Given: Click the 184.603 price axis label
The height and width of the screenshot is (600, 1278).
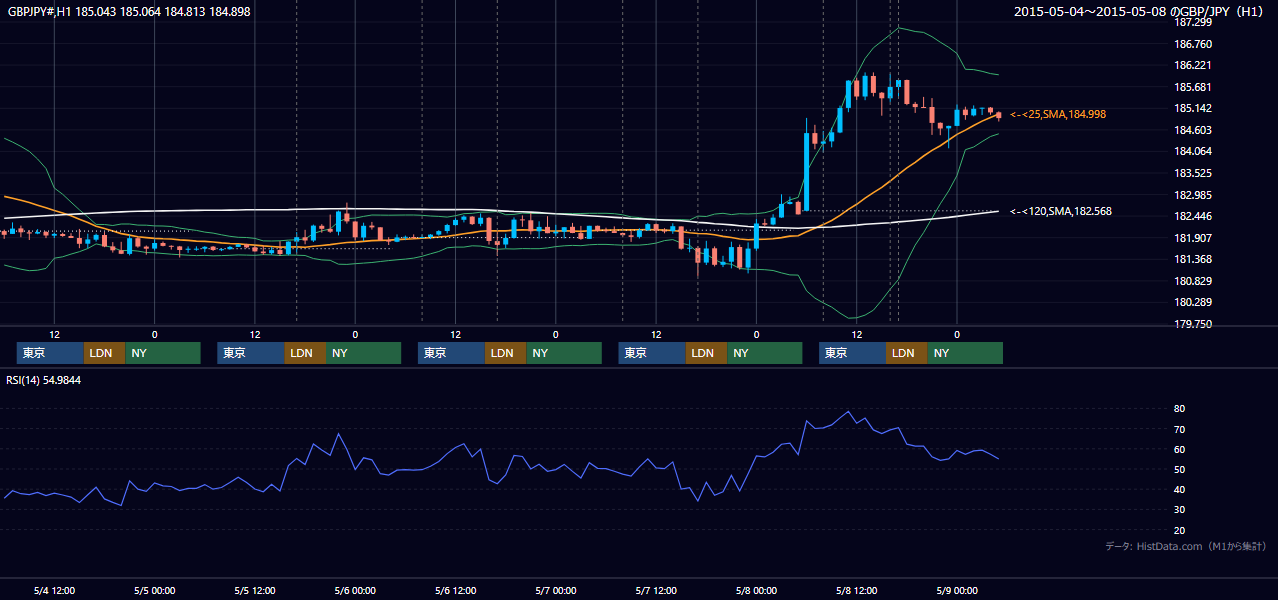Looking at the screenshot, I should pos(1193,130).
